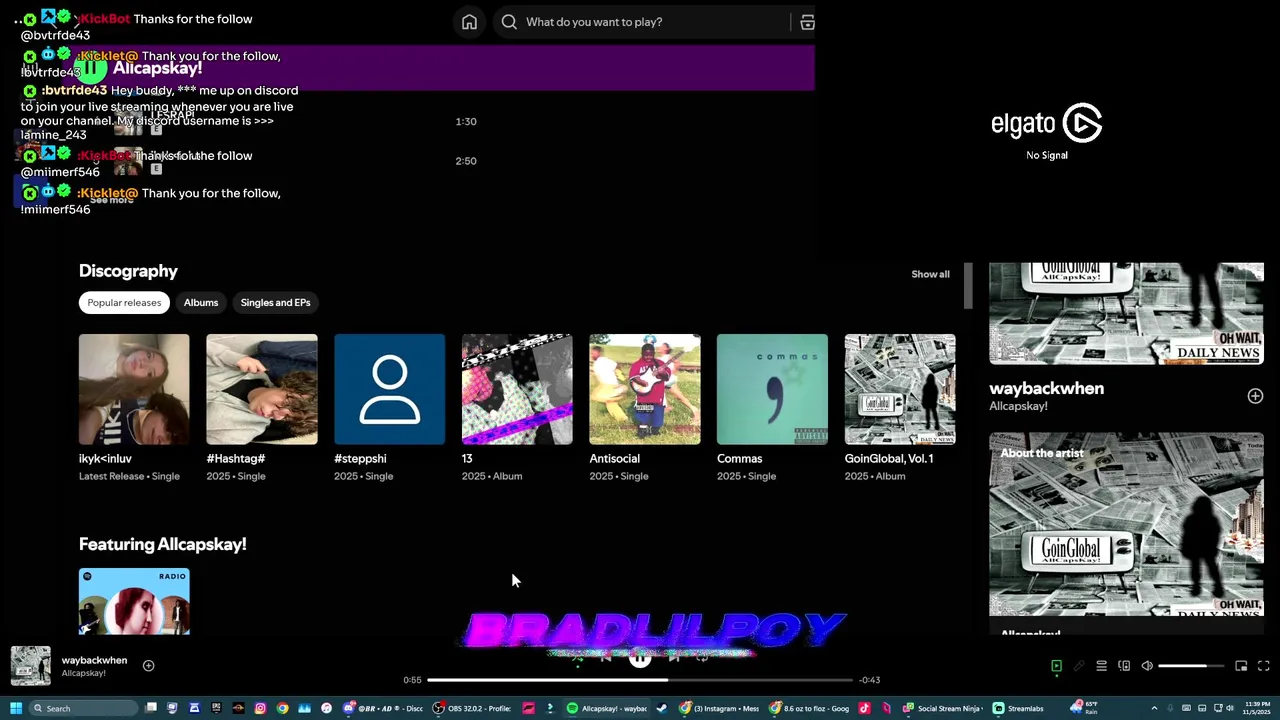The width and height of the screenshot is (1280, 720).
Task: Open the GoinGlobal, Vol. 1 album cover
Action: [900, 389]
